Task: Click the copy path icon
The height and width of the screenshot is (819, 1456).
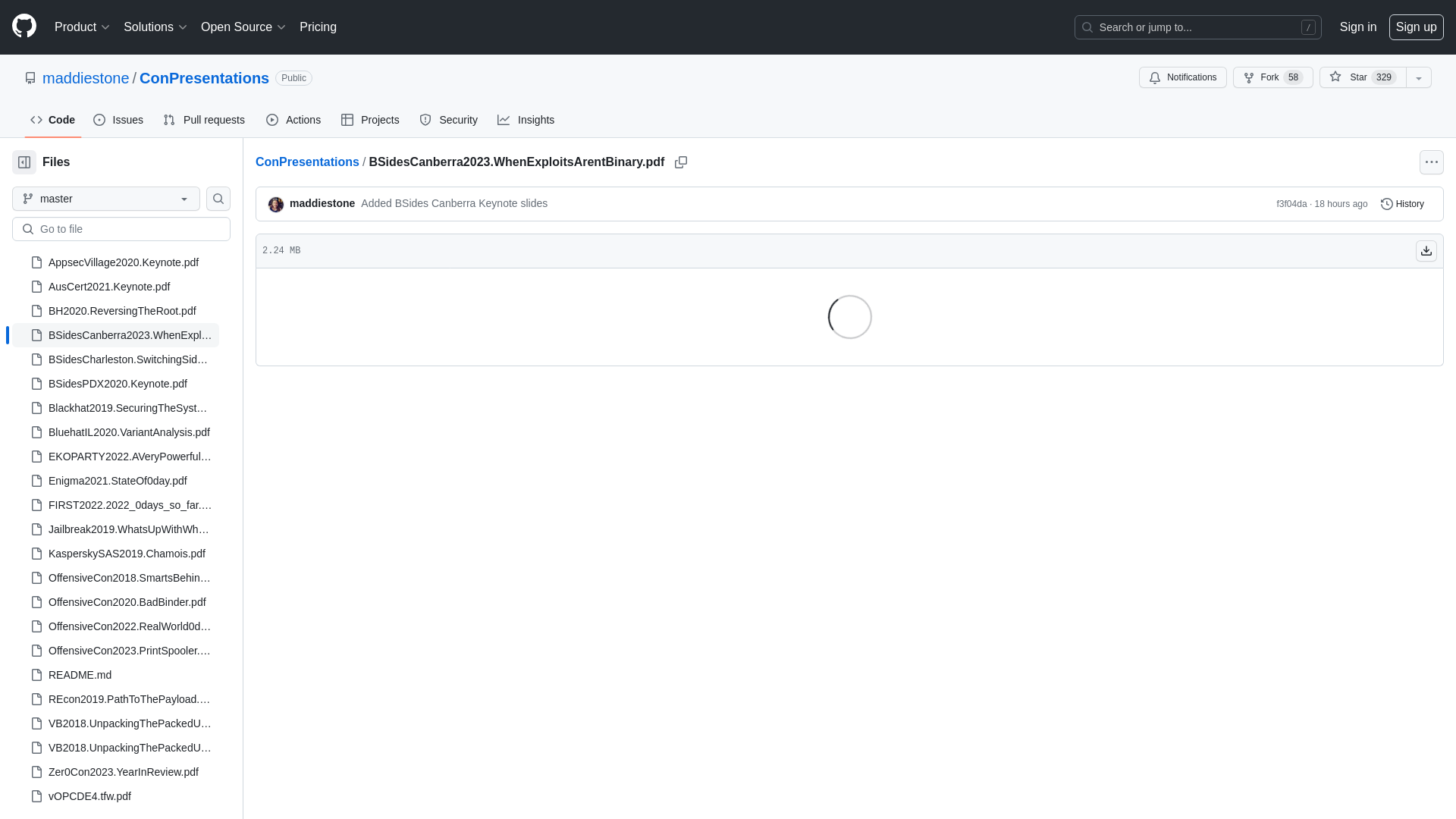Action: pyautogui.click(x=681, y=162)
